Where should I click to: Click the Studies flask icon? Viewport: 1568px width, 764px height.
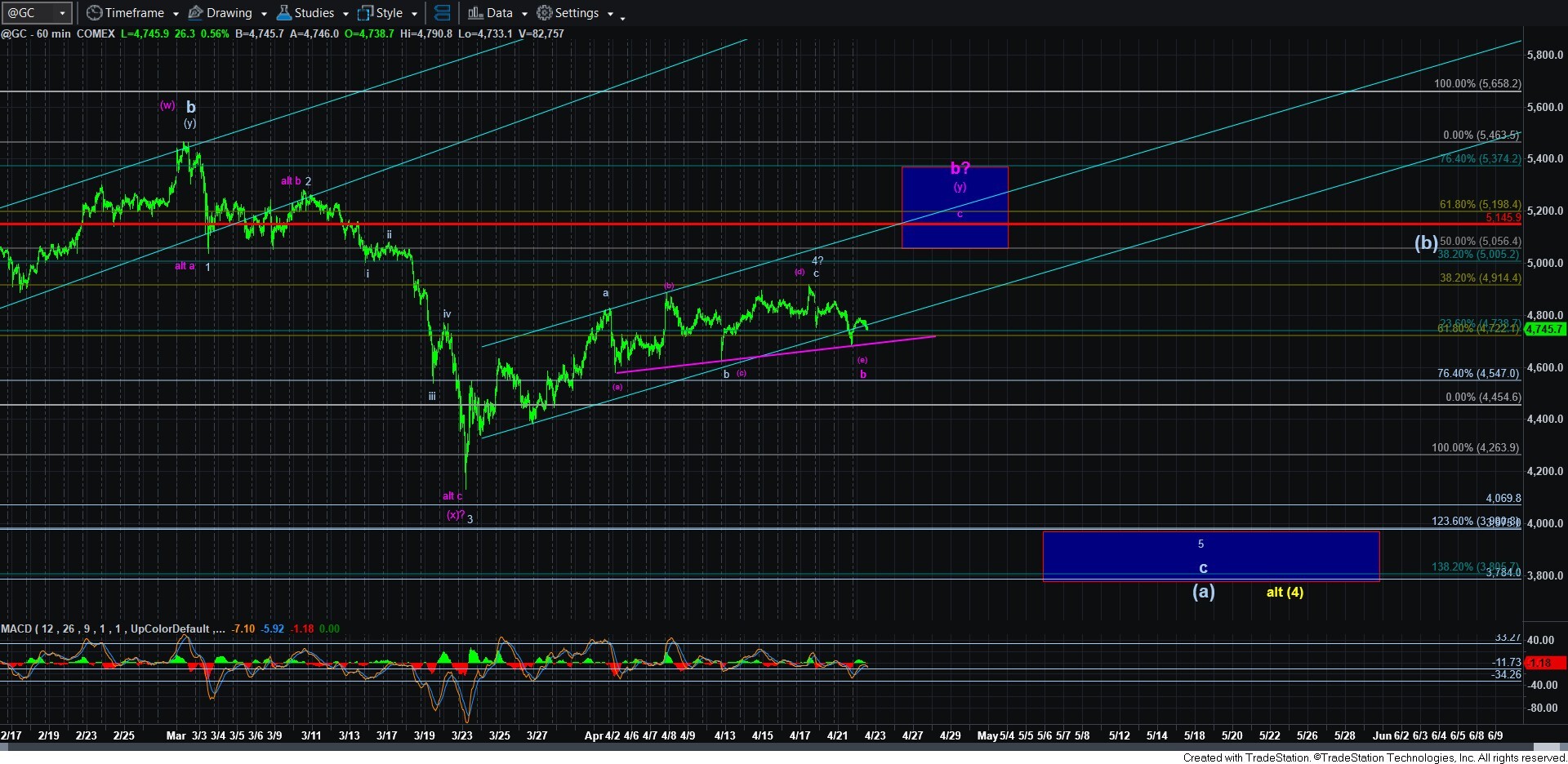point(284,13)
